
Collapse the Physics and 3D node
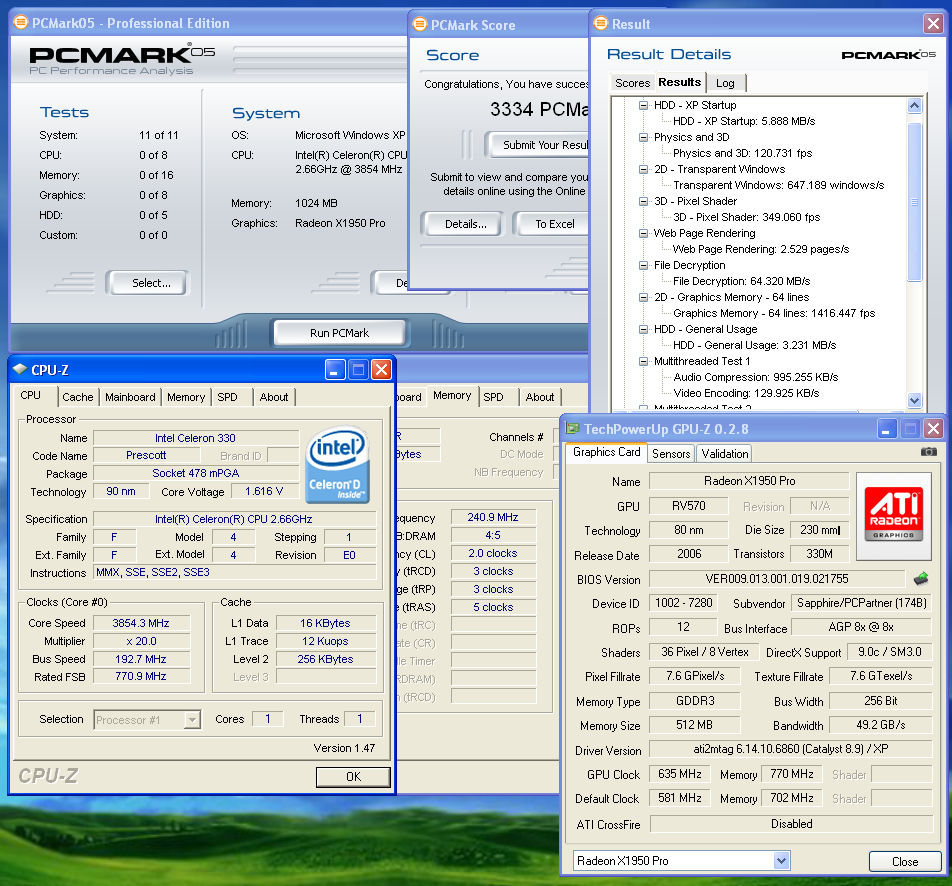tap(643, 137)
